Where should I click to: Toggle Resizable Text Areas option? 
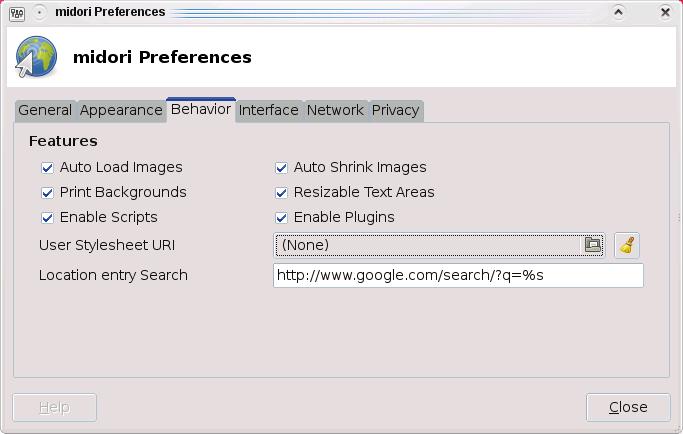pyautogui.click(x=281, y=193)
